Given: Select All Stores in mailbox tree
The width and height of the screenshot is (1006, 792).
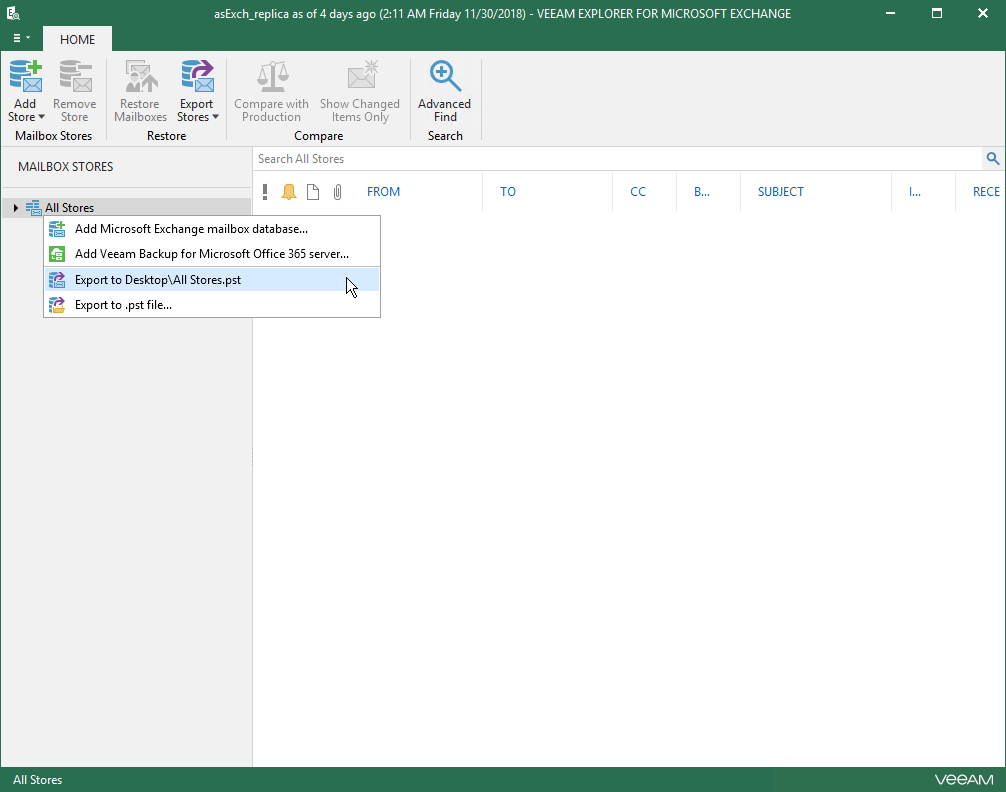Looking at the screenshot, I should tap(69, 207).
